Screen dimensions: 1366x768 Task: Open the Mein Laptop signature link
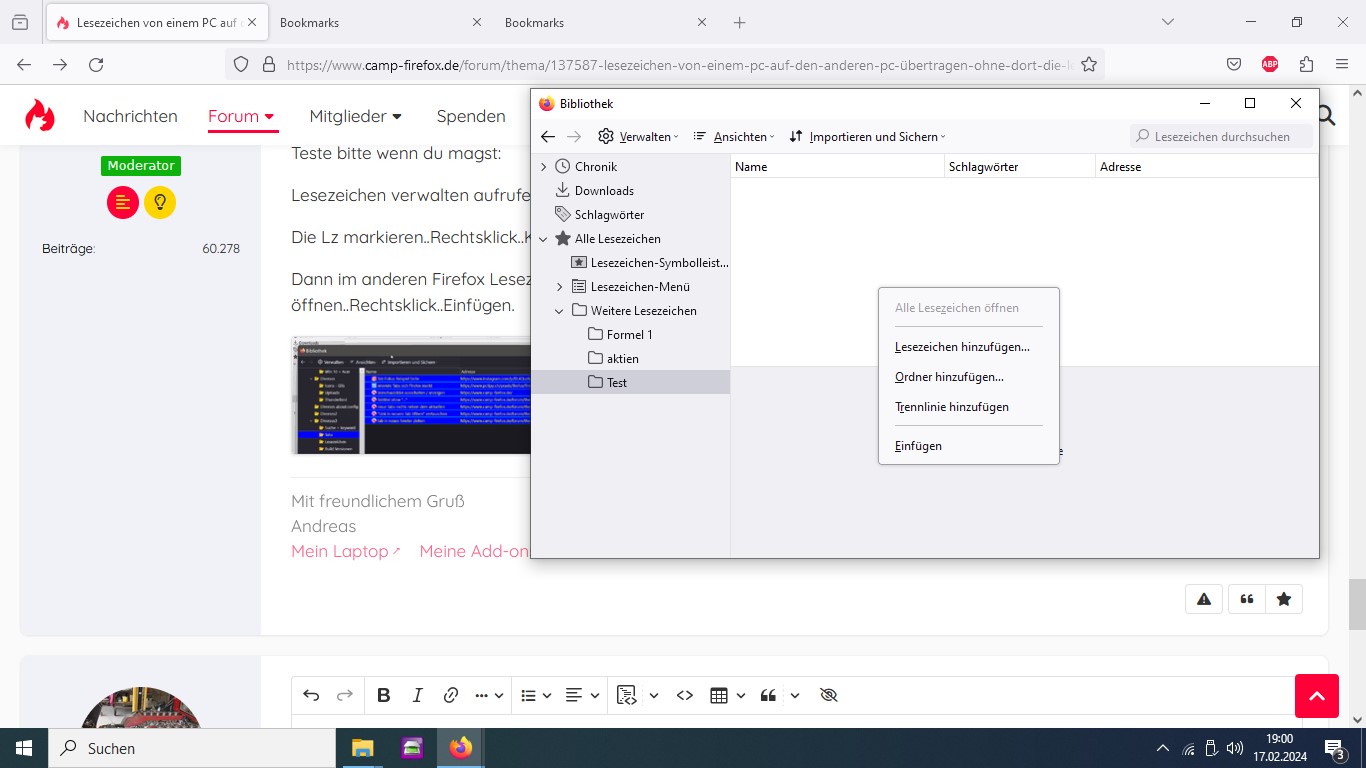coord(340,551)
